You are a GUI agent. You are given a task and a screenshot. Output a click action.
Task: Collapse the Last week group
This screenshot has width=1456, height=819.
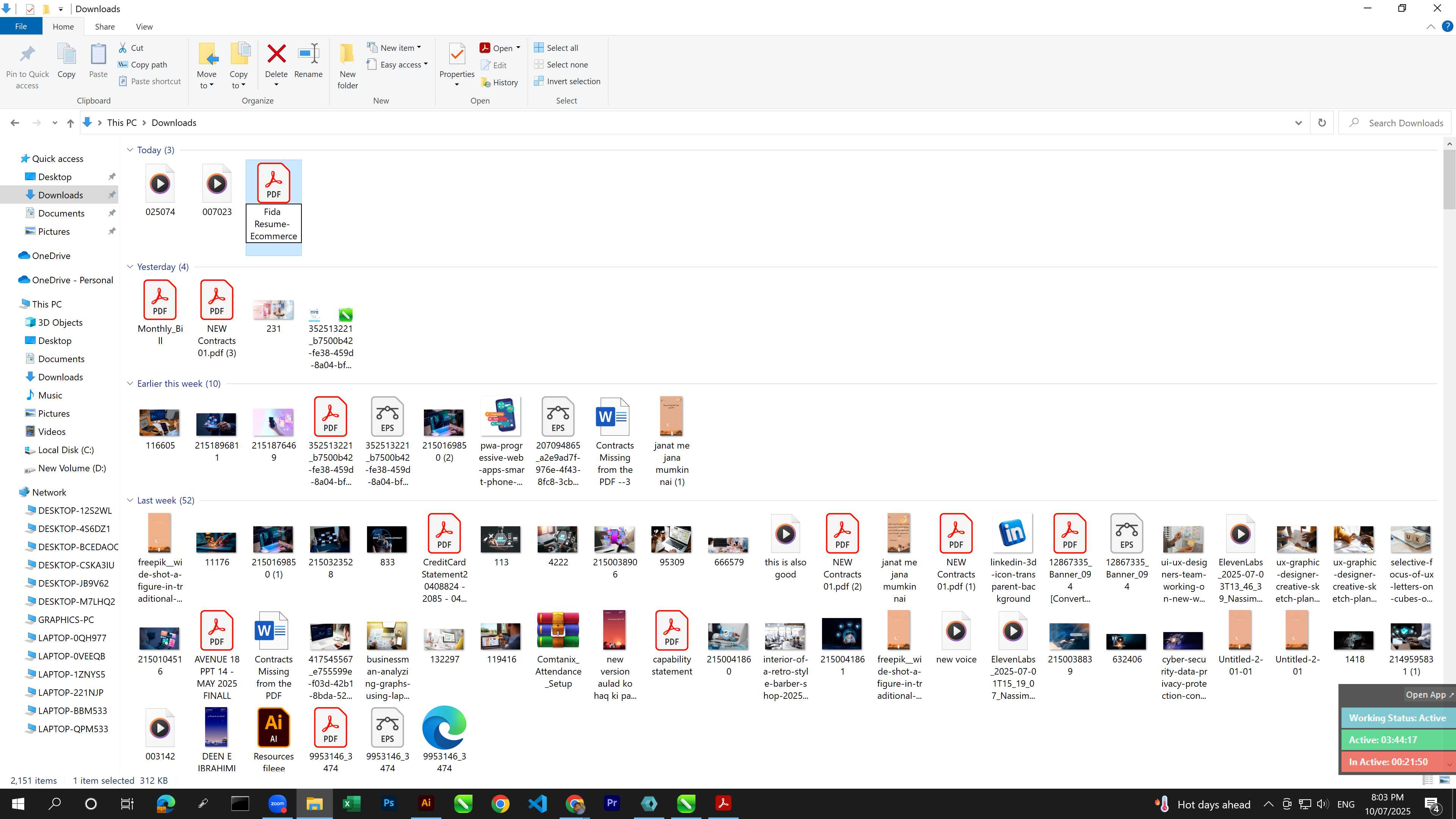click(130, 500)
